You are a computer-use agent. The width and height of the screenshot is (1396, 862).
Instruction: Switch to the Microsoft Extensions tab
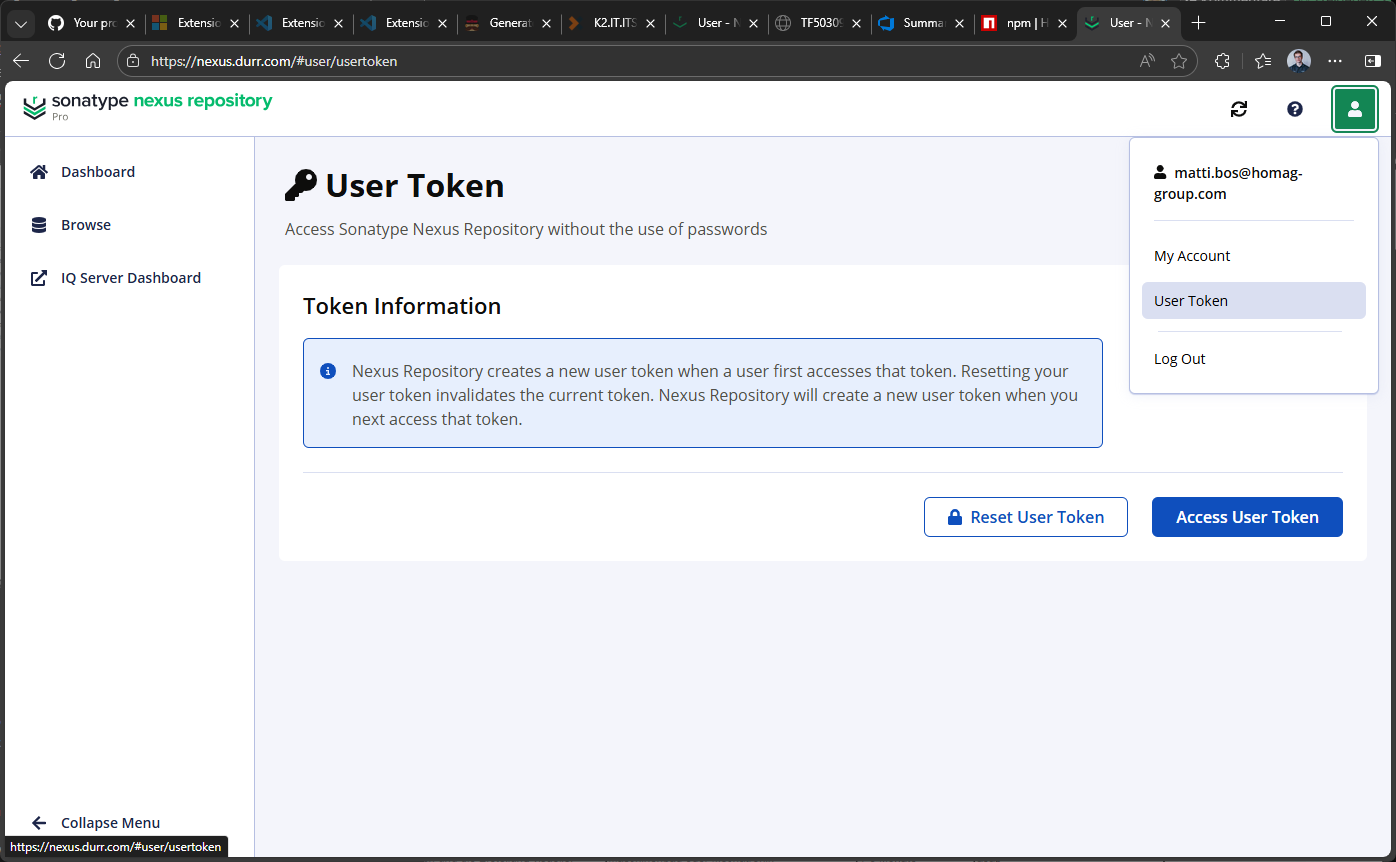pyautogui.click(x=195, y=23)
